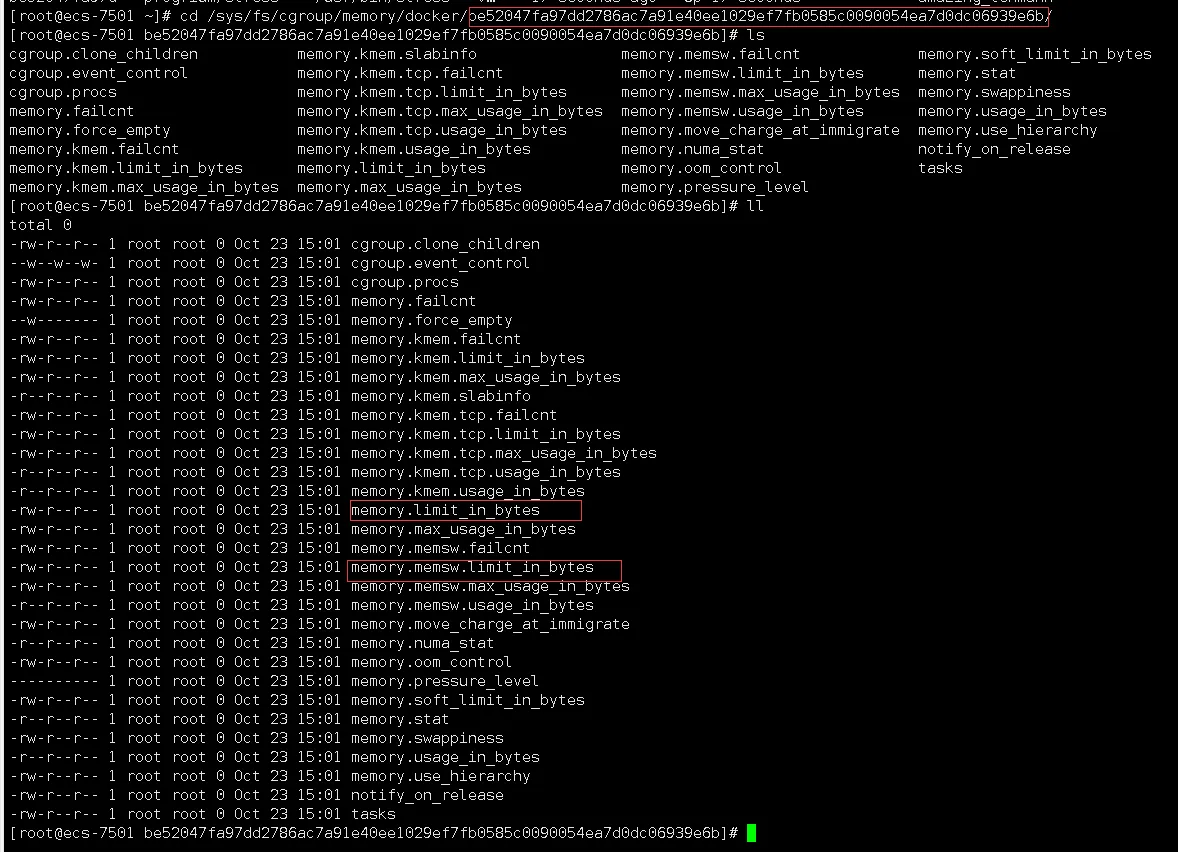The image size is (1178, 852).
Task: Click memory.numa_stat in the ls output
Action: (692, 150)
